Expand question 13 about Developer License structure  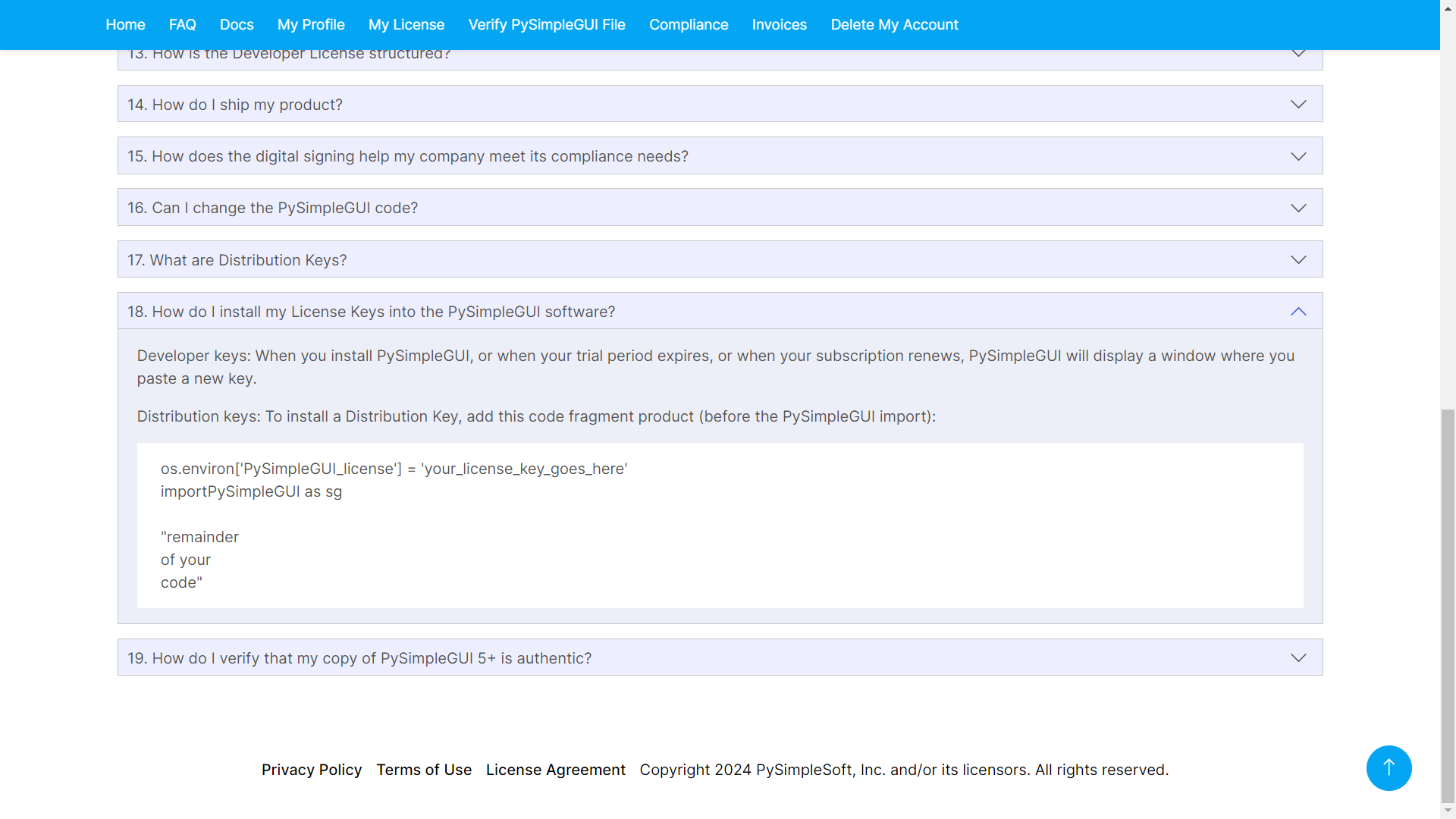coord(719,53)
